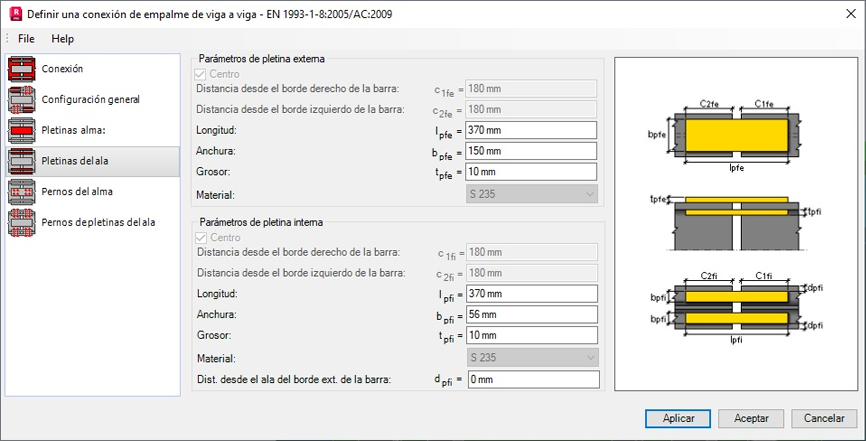Screen dimensions: 866x441
Task: Click the Conexión icon in sidebar
Action: pos(22,69)
